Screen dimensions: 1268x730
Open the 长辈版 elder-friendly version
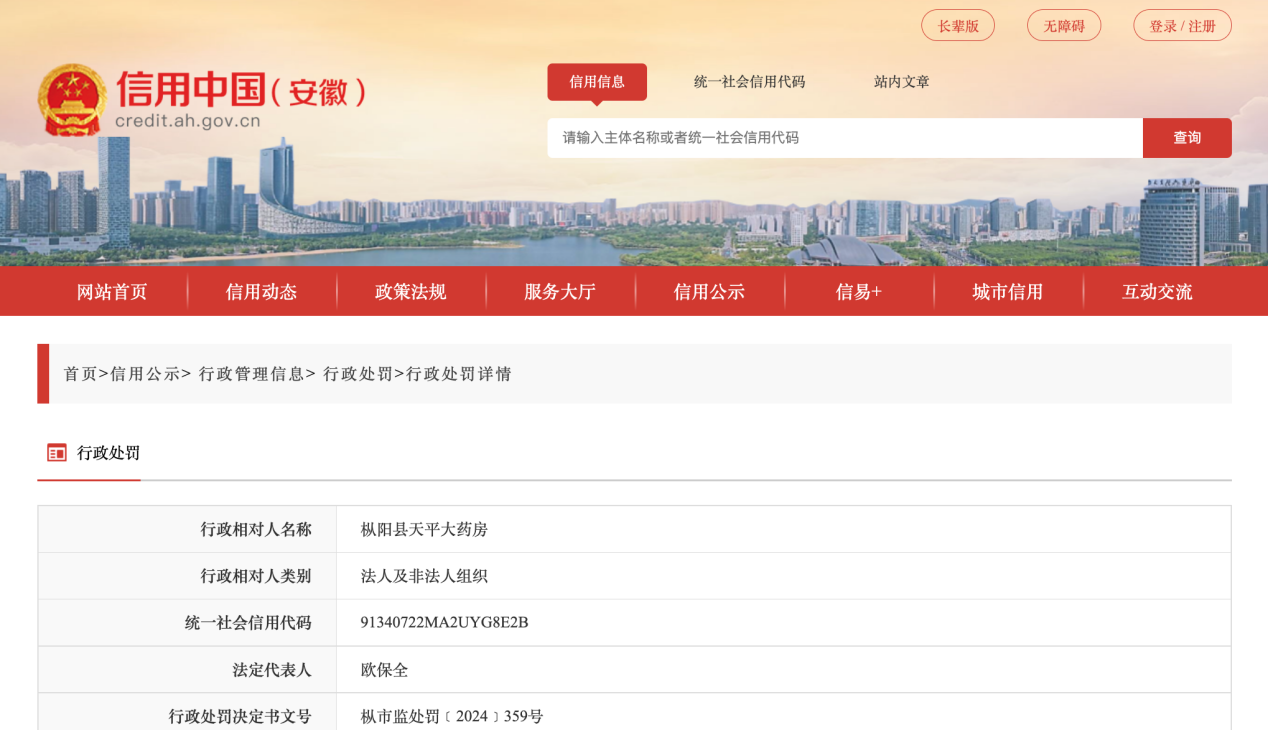(958, 26)
